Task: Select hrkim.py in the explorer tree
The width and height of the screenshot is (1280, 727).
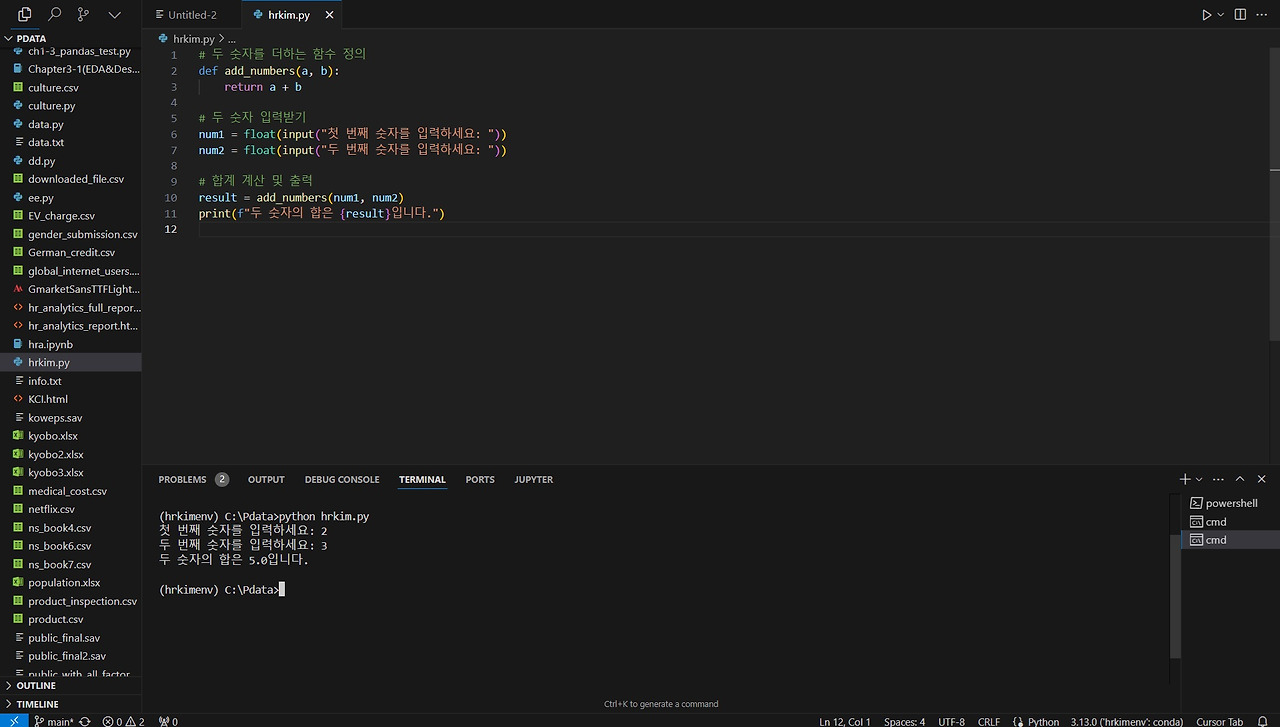Action: pos(71,363)
